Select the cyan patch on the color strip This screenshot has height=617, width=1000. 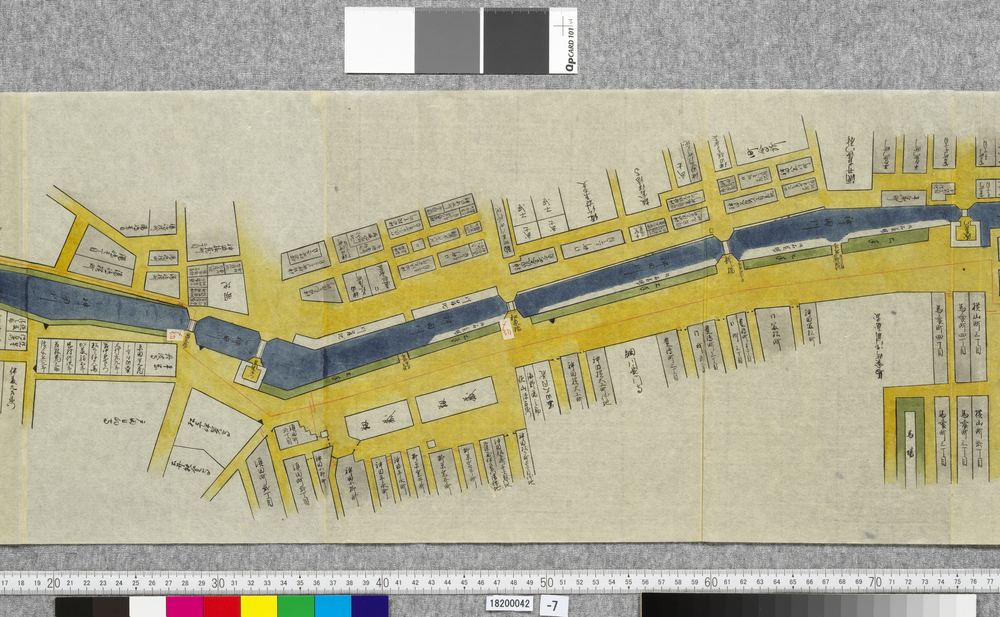pyautogui.click(x=332, y=606)
